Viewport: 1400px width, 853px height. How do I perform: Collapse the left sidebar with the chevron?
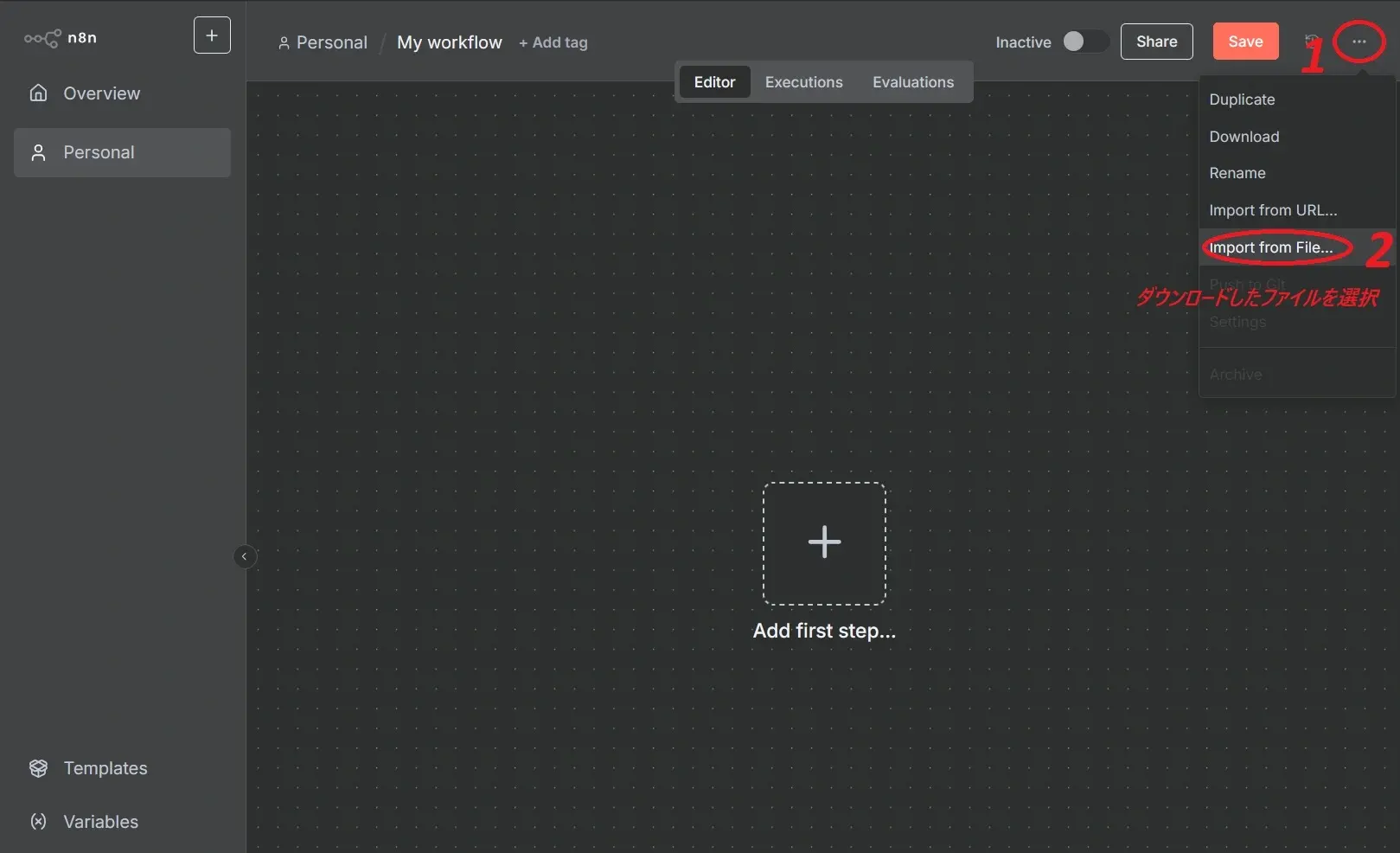click(245, 556)
